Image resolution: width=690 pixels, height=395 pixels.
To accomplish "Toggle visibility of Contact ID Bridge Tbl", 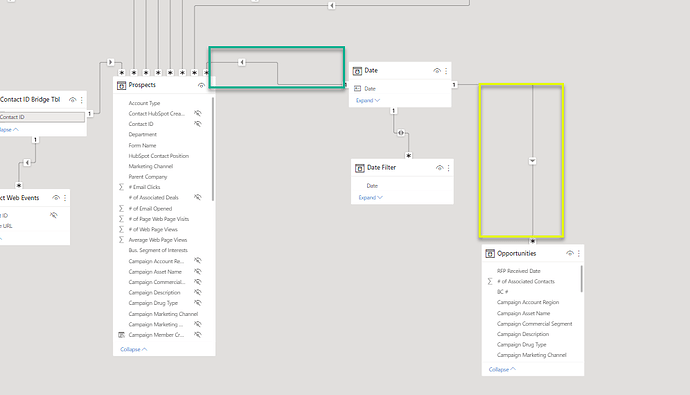I will (x=73, y=100).
